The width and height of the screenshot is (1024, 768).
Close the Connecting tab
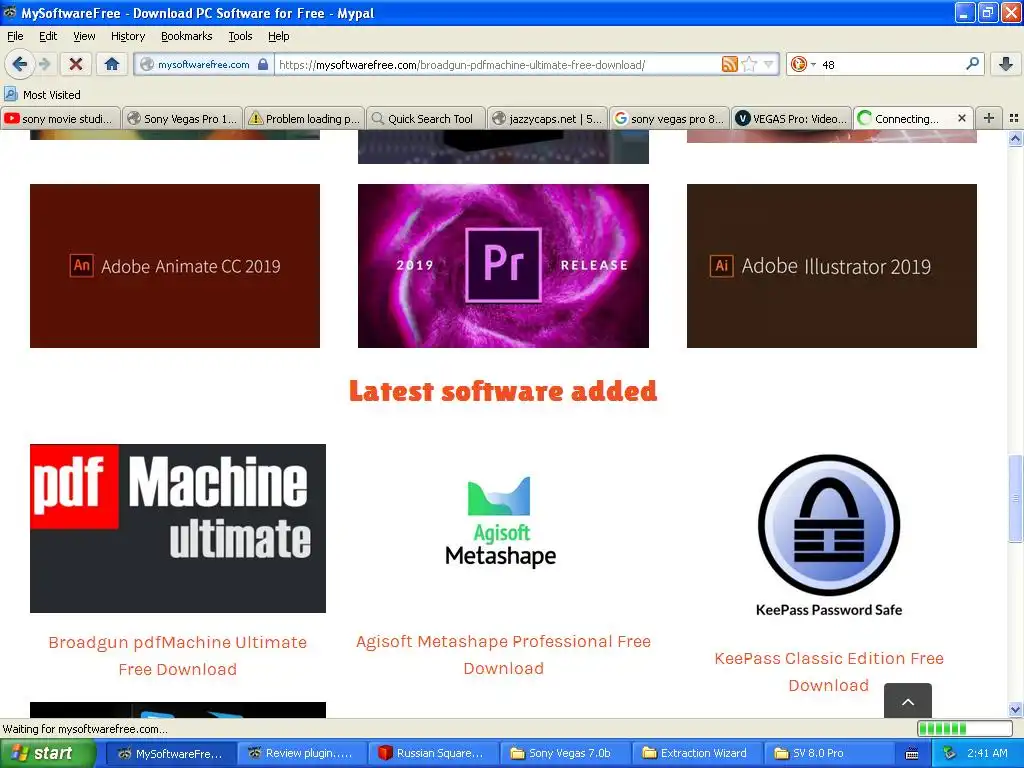[x=961, y=118]
